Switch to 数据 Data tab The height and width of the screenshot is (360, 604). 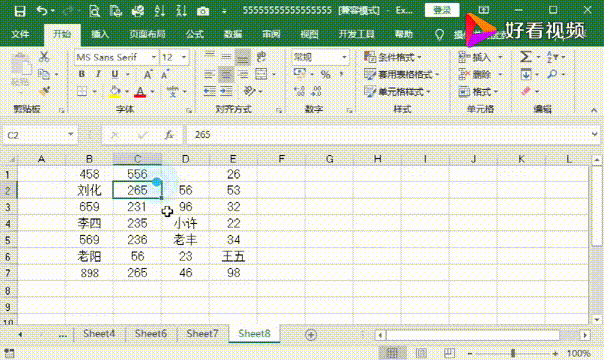[233, 34]
